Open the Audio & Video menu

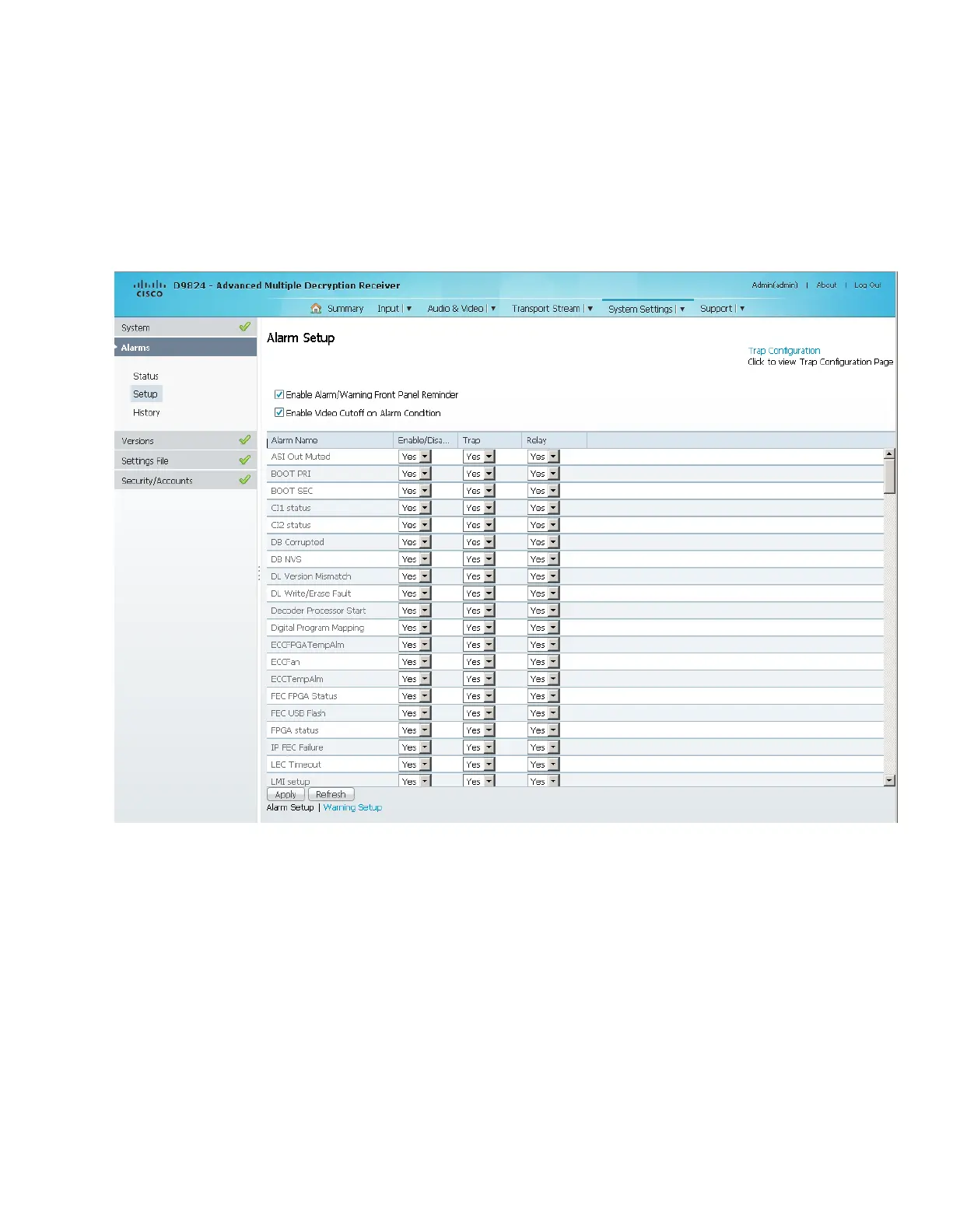tap(461, 309)
